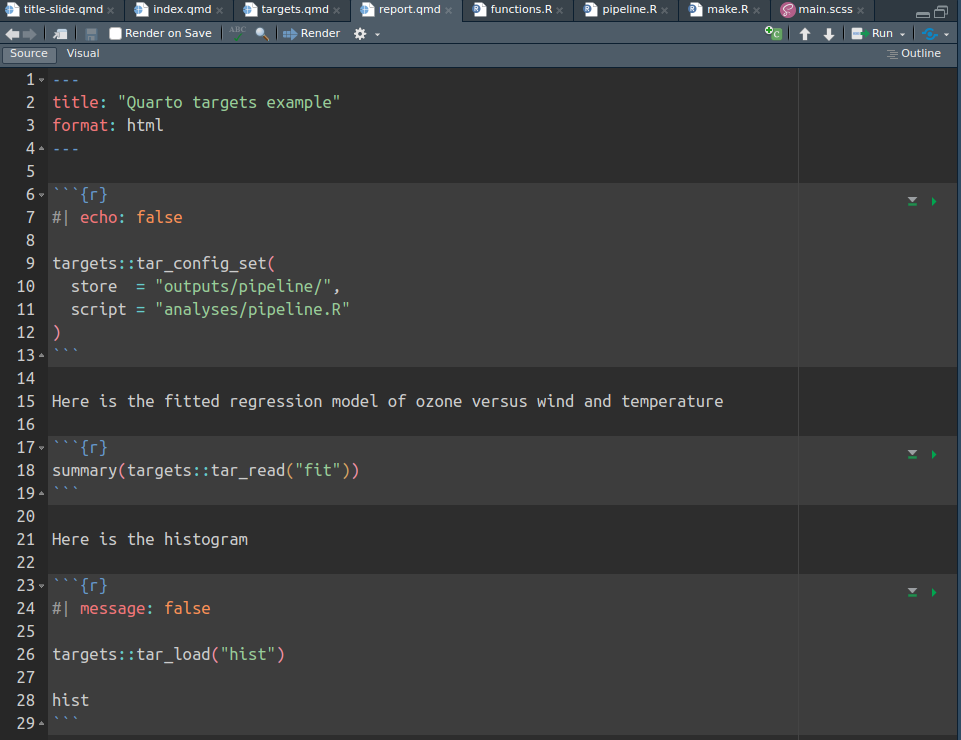
Task: Switch to the pipeline.R tab
Action: click(629, 10)
